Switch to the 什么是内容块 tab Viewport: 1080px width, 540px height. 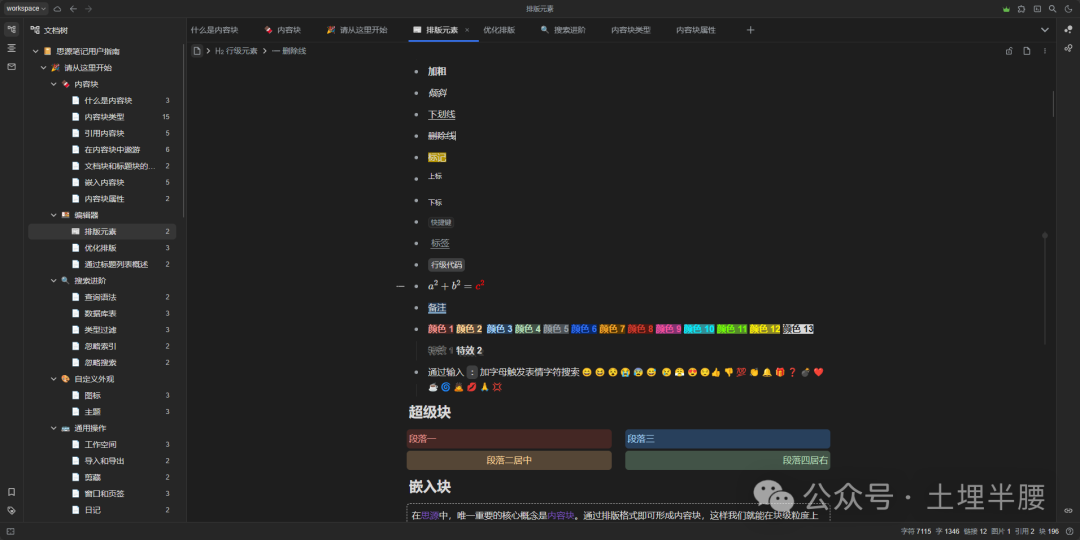pyautogui.click(x=214, y=30)
